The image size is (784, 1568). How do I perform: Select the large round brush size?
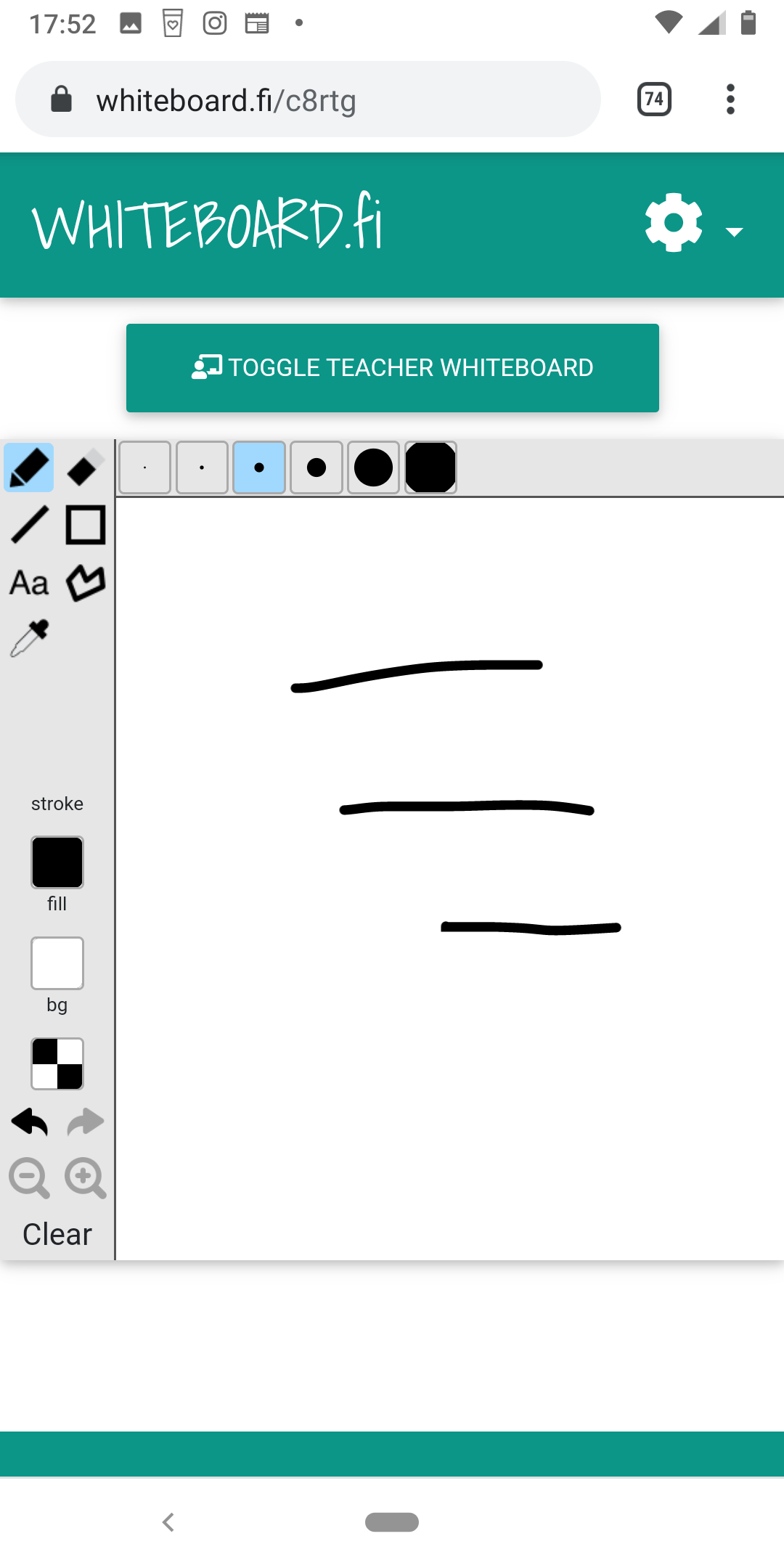[x=373, y=467]
